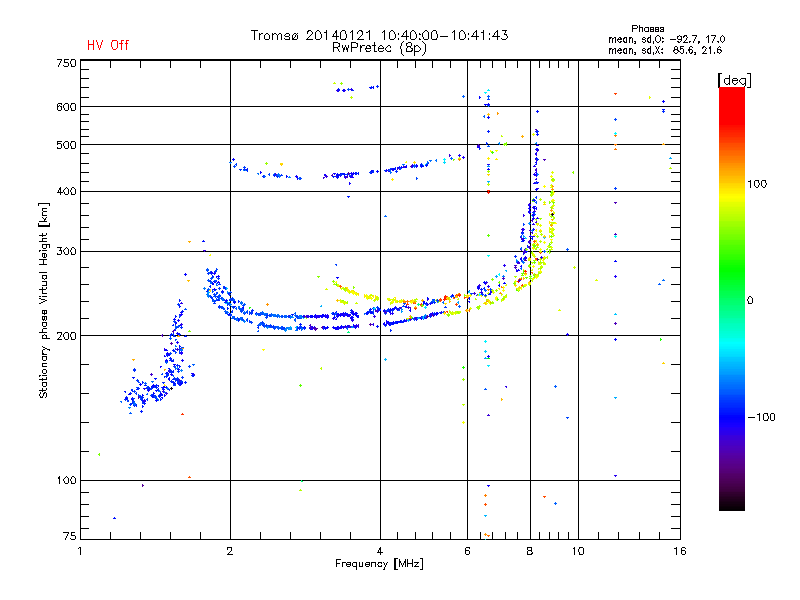The image size is (800, 600).
Task: Click the red 'HV Off' label
Action: pos(108,45)
